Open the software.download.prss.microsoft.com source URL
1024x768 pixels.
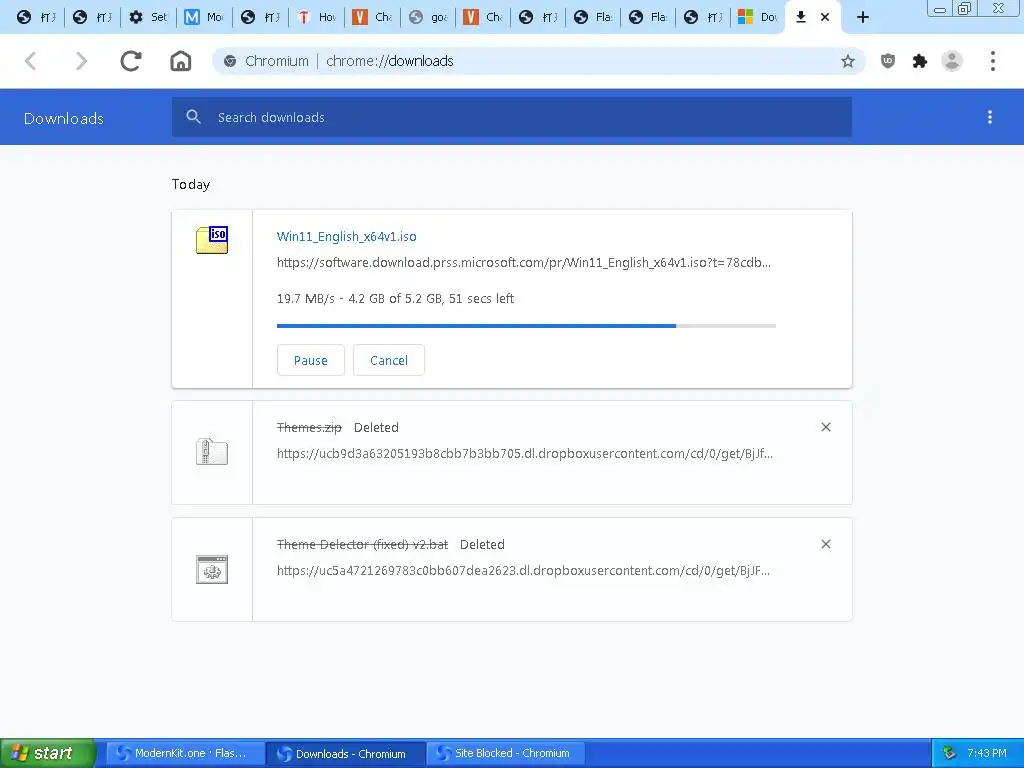click(x=524, y=263)
